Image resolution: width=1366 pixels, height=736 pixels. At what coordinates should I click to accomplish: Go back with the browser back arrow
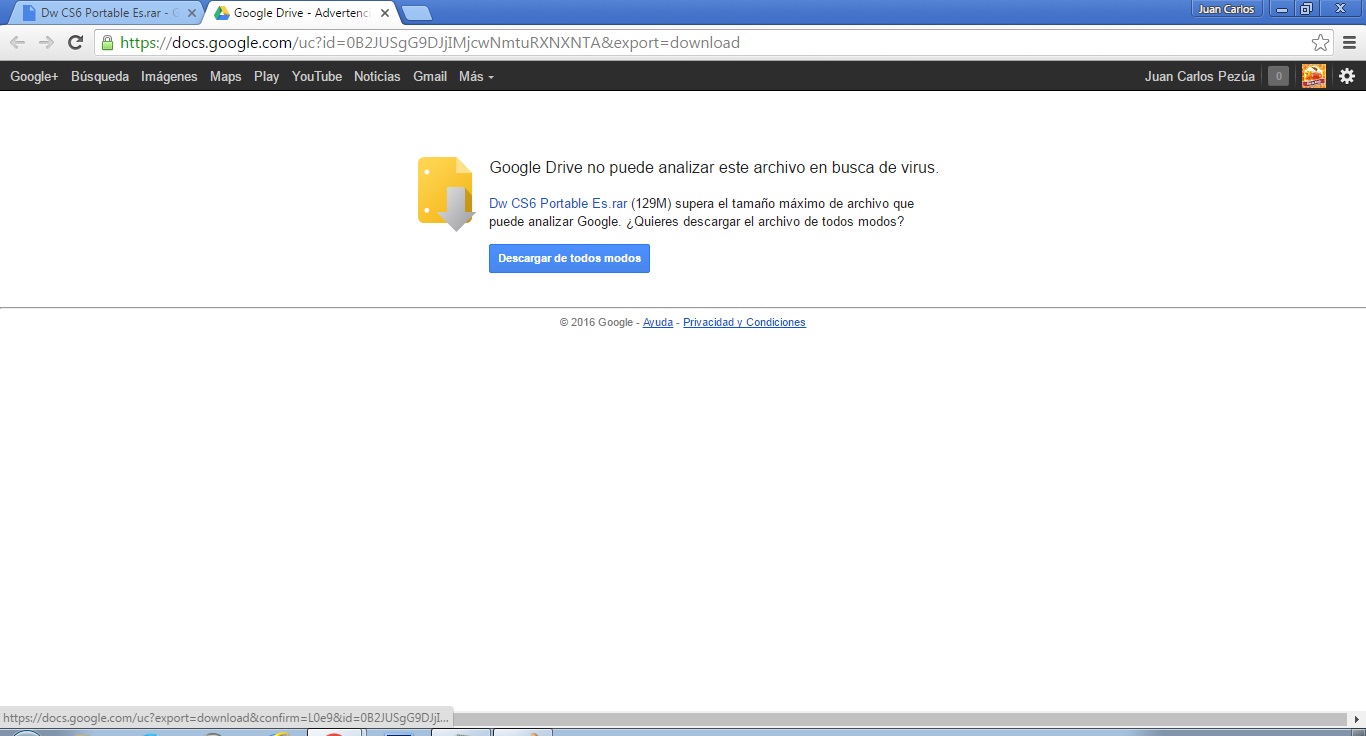tap(17, 42)
